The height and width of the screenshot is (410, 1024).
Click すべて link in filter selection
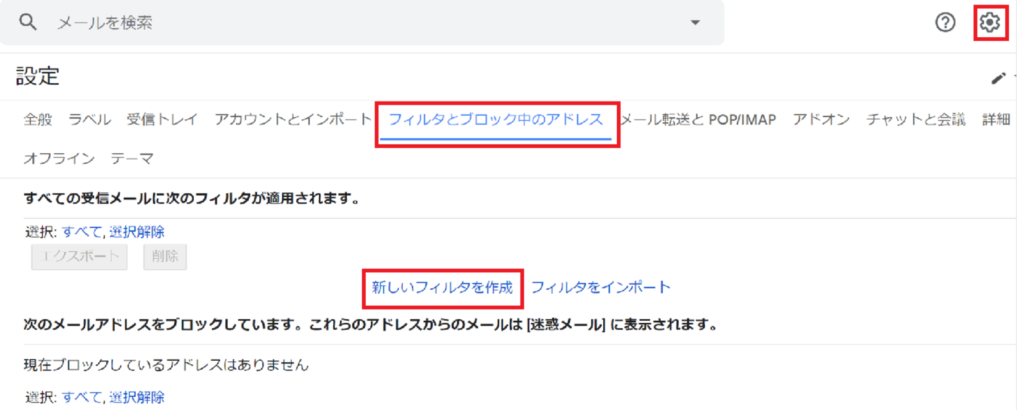82,231
